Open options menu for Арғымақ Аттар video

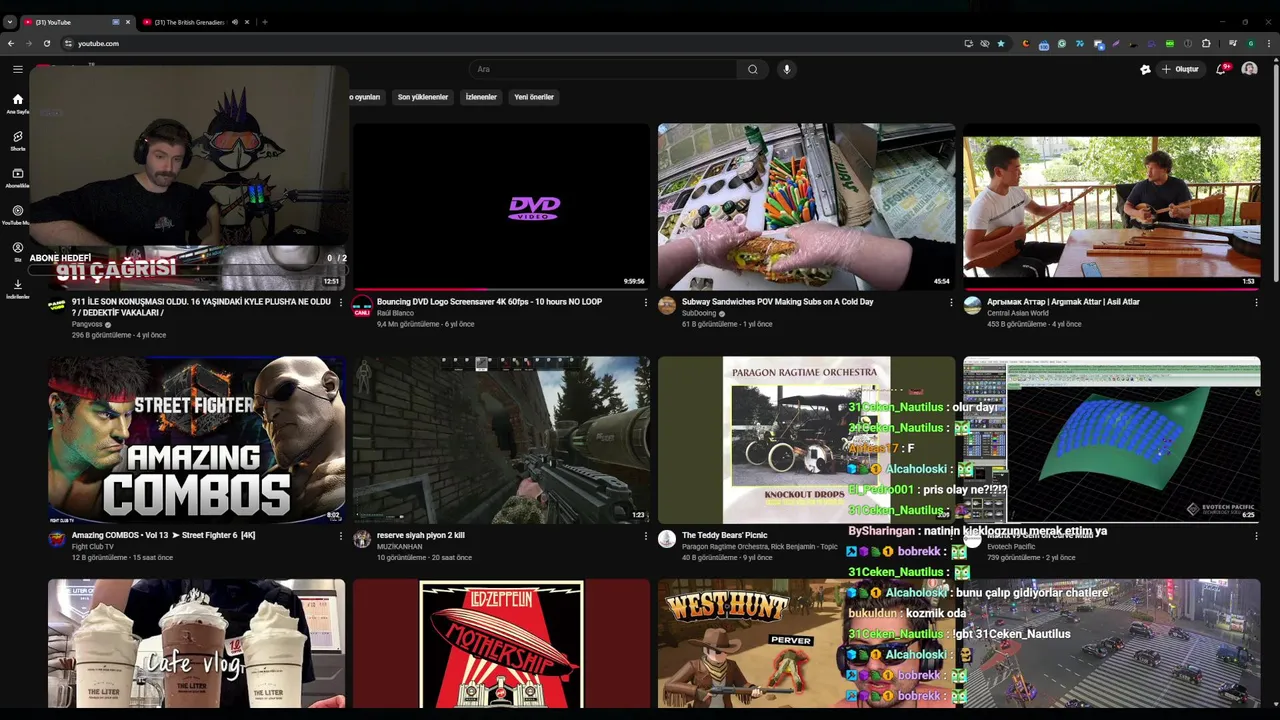[x=1256, y=302]
